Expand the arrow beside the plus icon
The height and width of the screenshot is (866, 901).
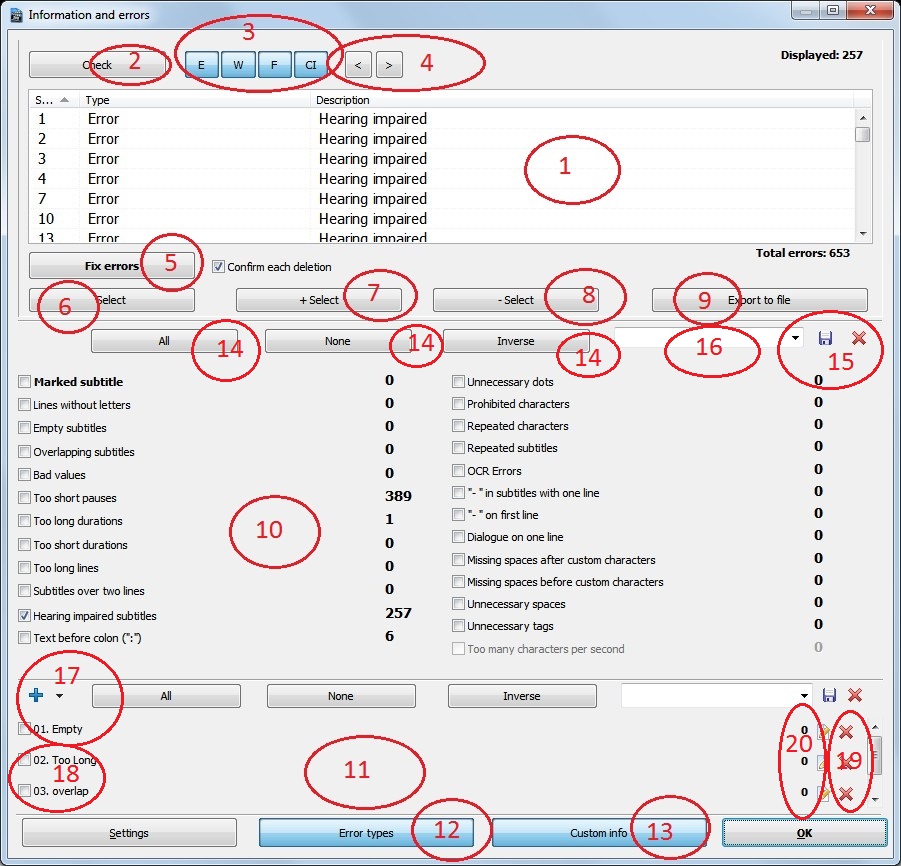point(59,696)
